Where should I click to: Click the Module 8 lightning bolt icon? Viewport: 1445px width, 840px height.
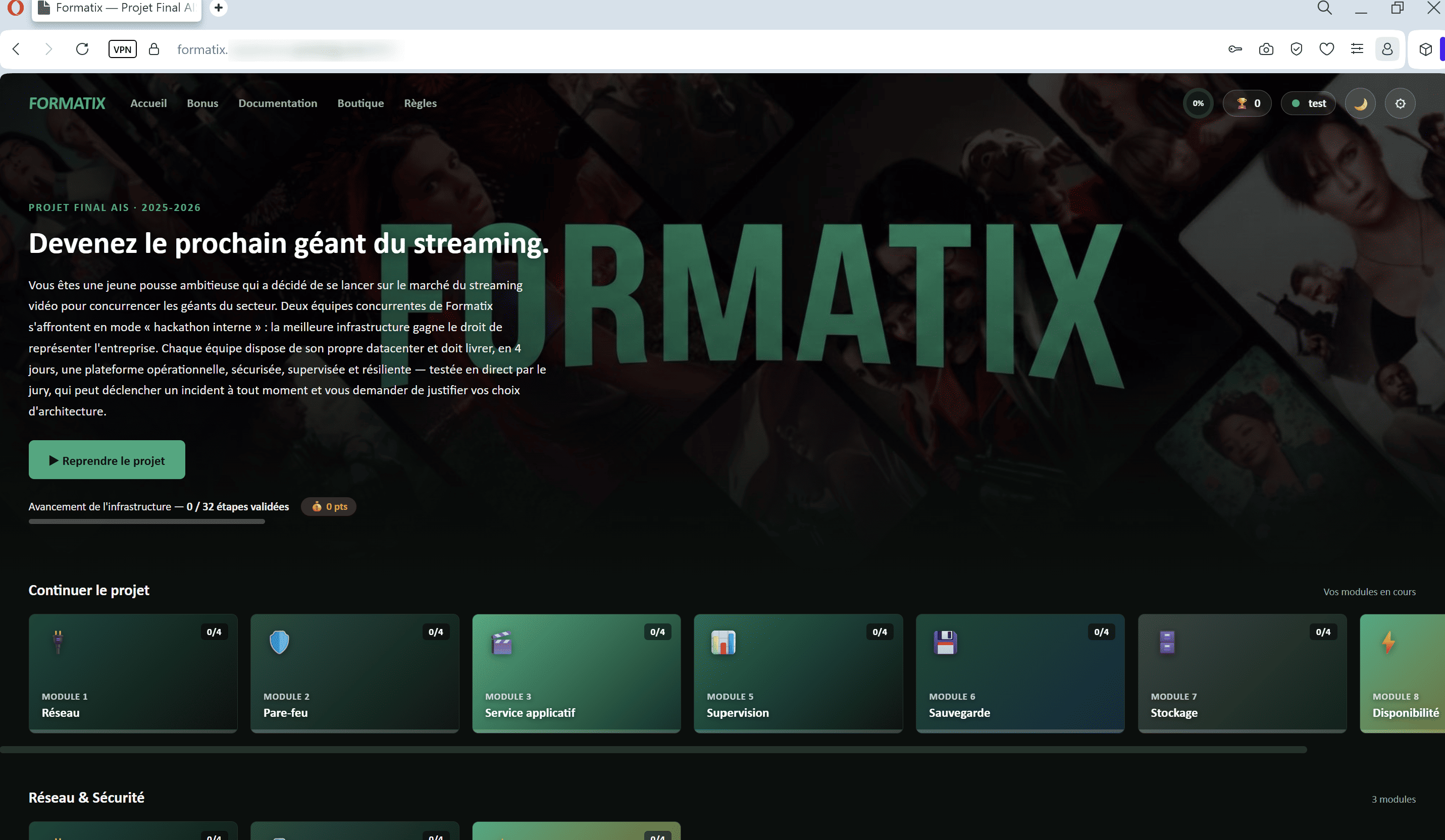[x=1388, y=642]
